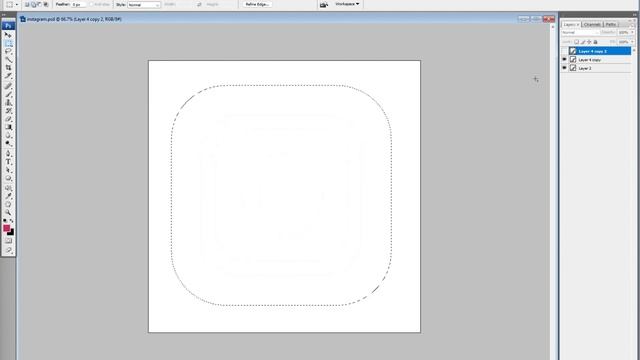Image resolution: width=640 pixels, height=360 pixels.
Task: Select the Move tool
Action: (8, 35)
